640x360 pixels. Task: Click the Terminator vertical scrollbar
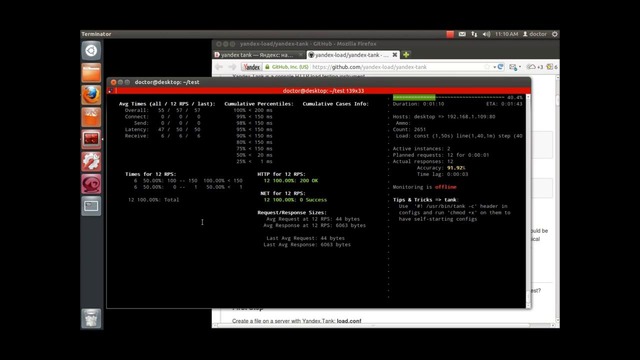coord(528,201)
